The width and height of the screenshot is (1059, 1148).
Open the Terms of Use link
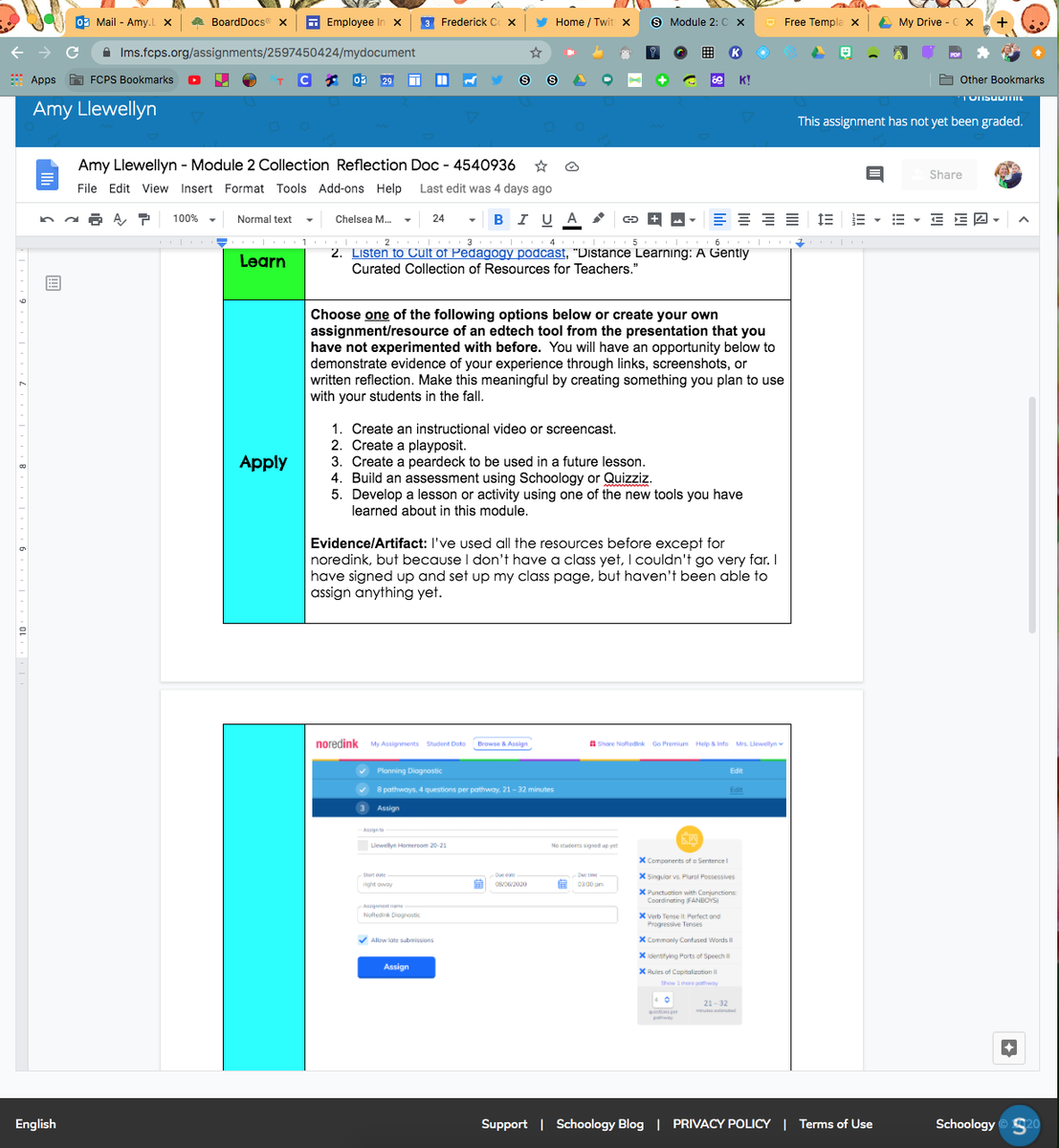[x=836, y=1124]
